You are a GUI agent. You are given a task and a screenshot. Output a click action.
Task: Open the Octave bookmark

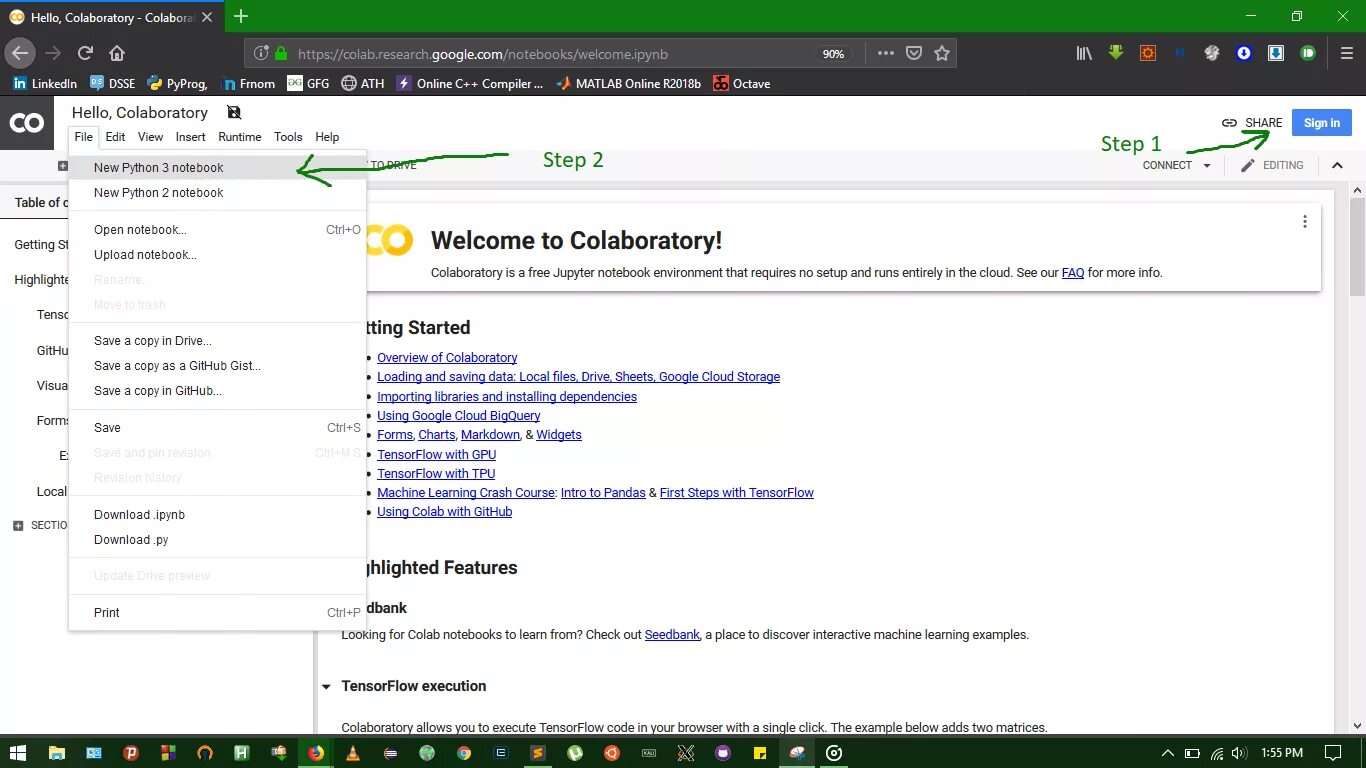click(x=741, y=84)
